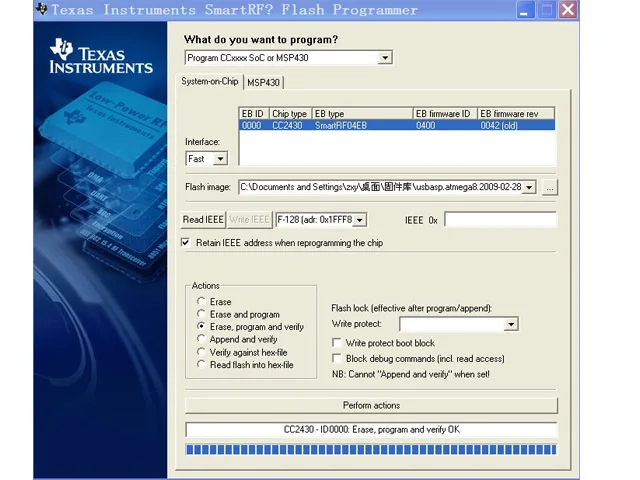The image size is (640, 480).
Task: Switch to the System-on-Chip tab
Action: [x=210, y=81]
